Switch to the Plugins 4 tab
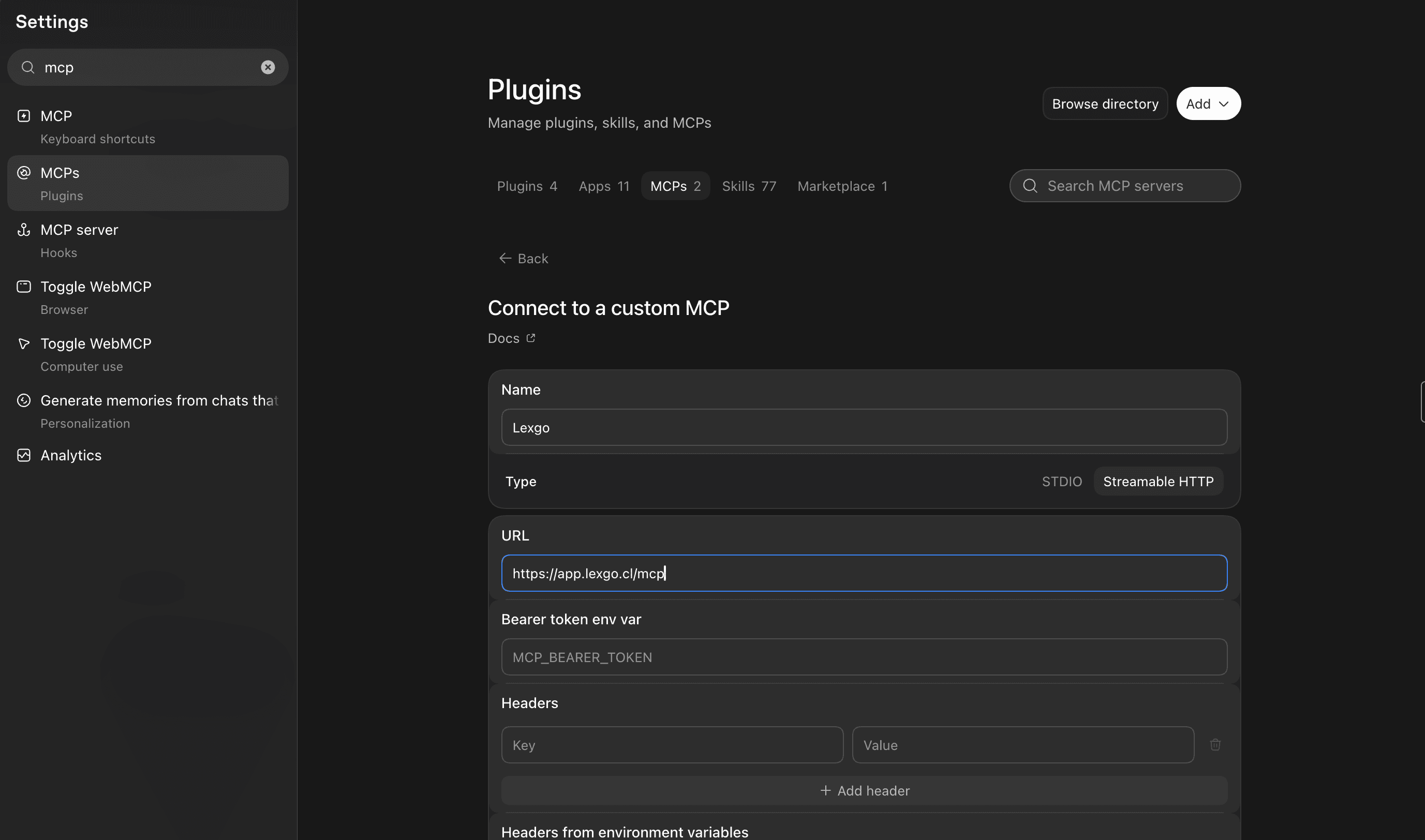Image resolution: width=1425 pixels, height=840 pixels. click(x=527, y=186)
